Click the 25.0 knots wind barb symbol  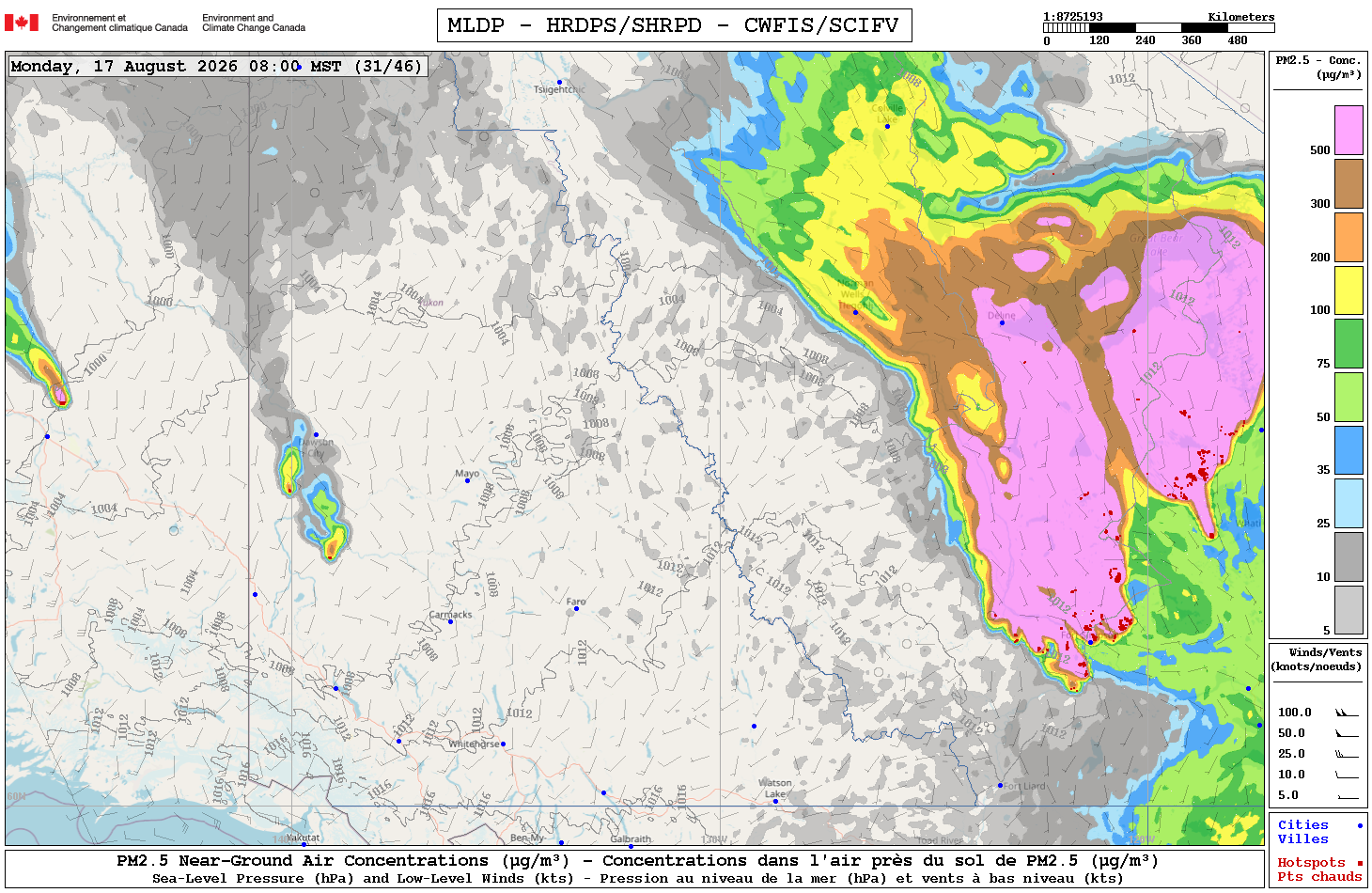(x=1347, y=755)
